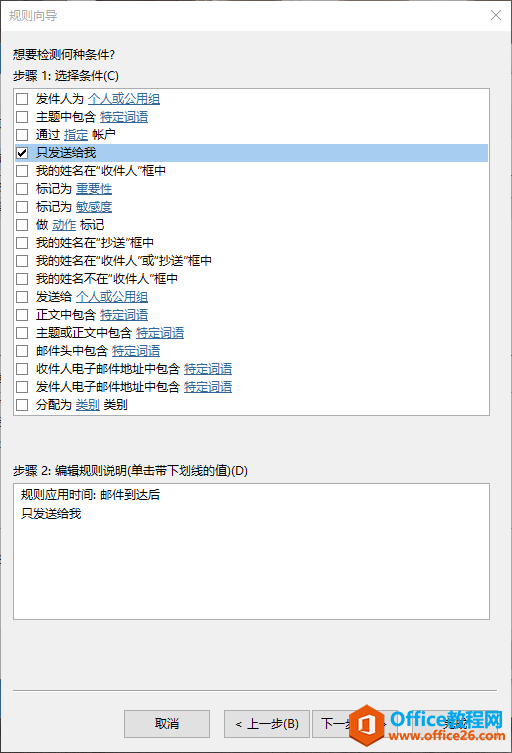This screenshot has height=753, width=512.
Task: Enable the 分配为 类别 checkbox
Action: 22,405
